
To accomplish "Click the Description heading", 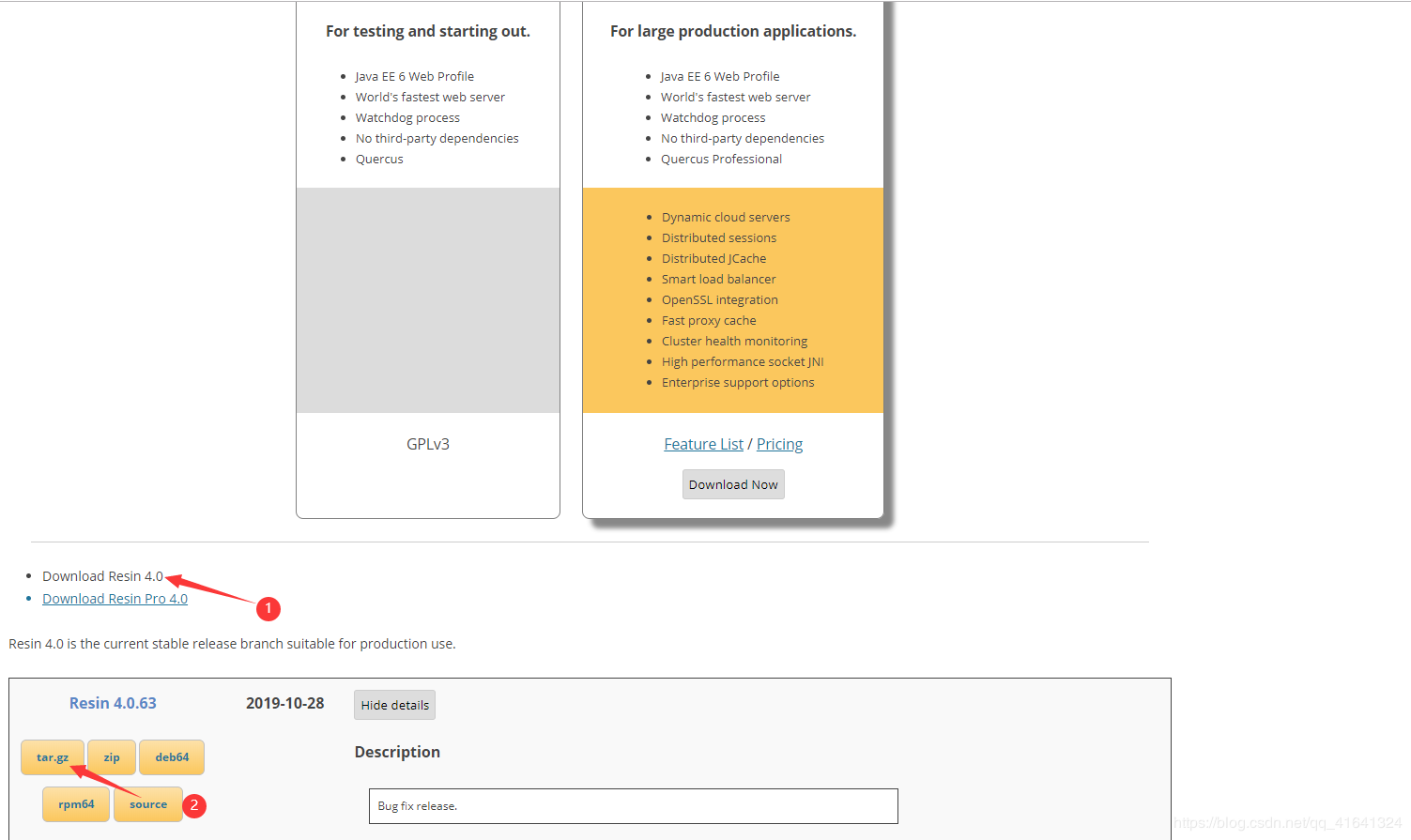I will pos(397,752).
